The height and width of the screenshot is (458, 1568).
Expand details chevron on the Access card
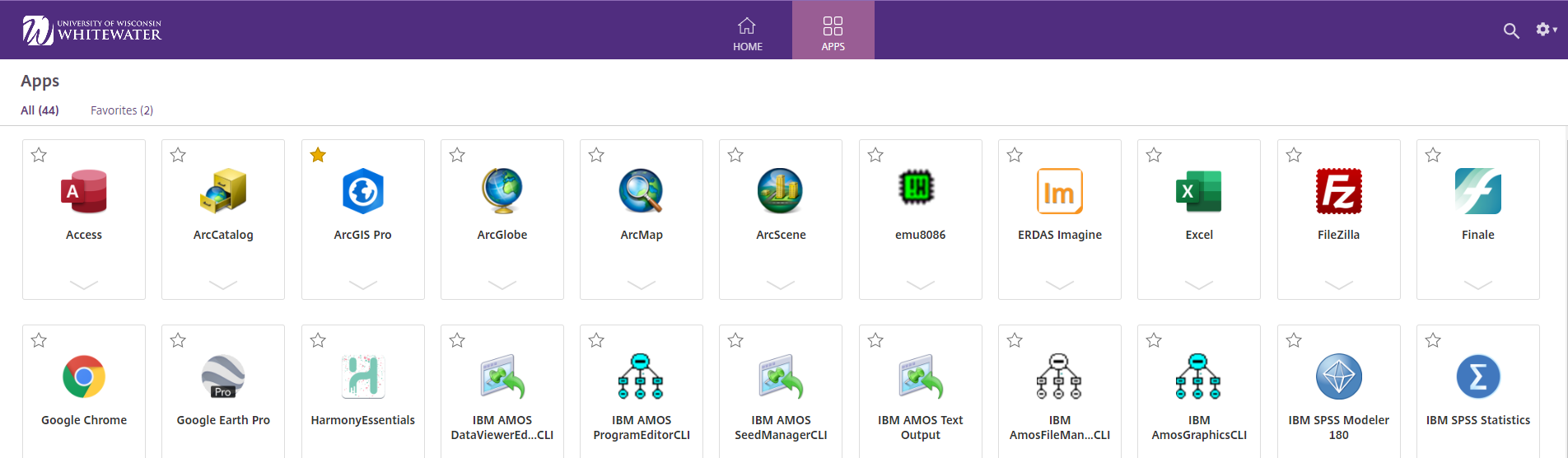[x=84, y=285]
